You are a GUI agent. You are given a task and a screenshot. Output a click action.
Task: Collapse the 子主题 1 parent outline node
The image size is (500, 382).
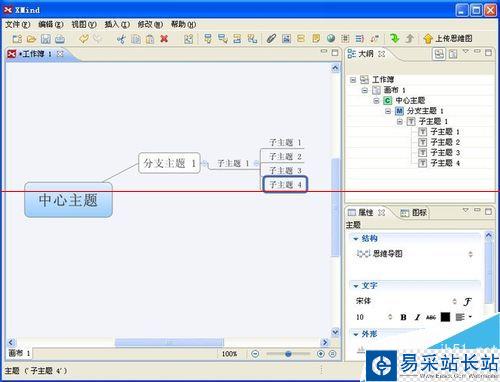[x=400, y=122]
